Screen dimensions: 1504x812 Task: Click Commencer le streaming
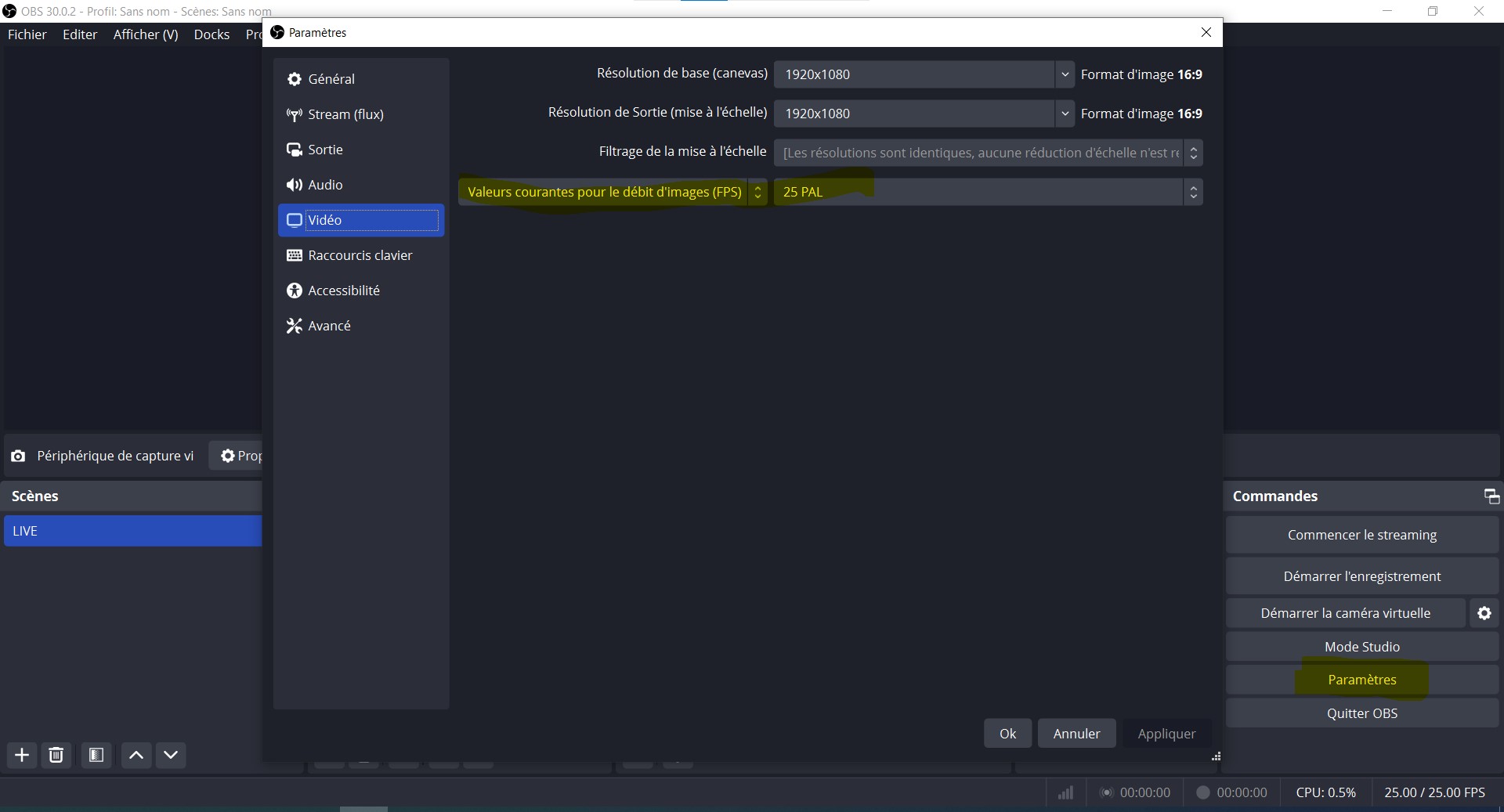(x=1362, y=535)
